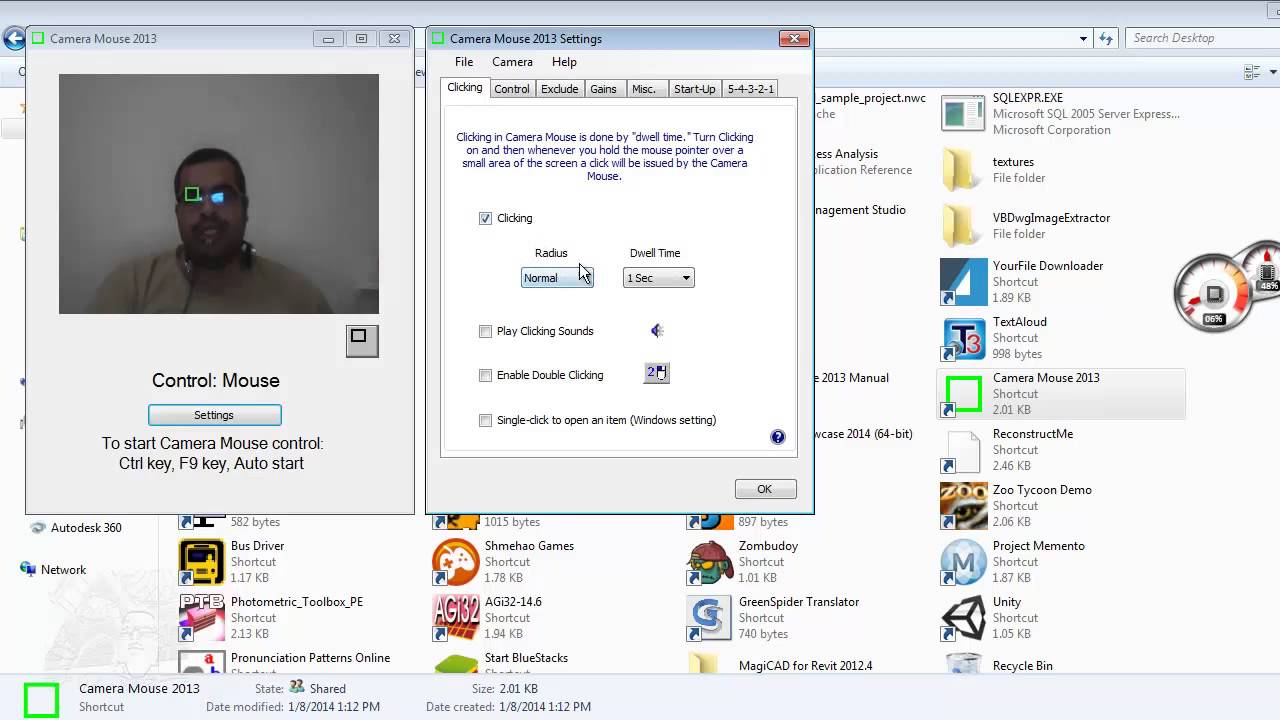Select the Shmehao Games shortcut icon
1280x720 pixels.
[455, 562]
